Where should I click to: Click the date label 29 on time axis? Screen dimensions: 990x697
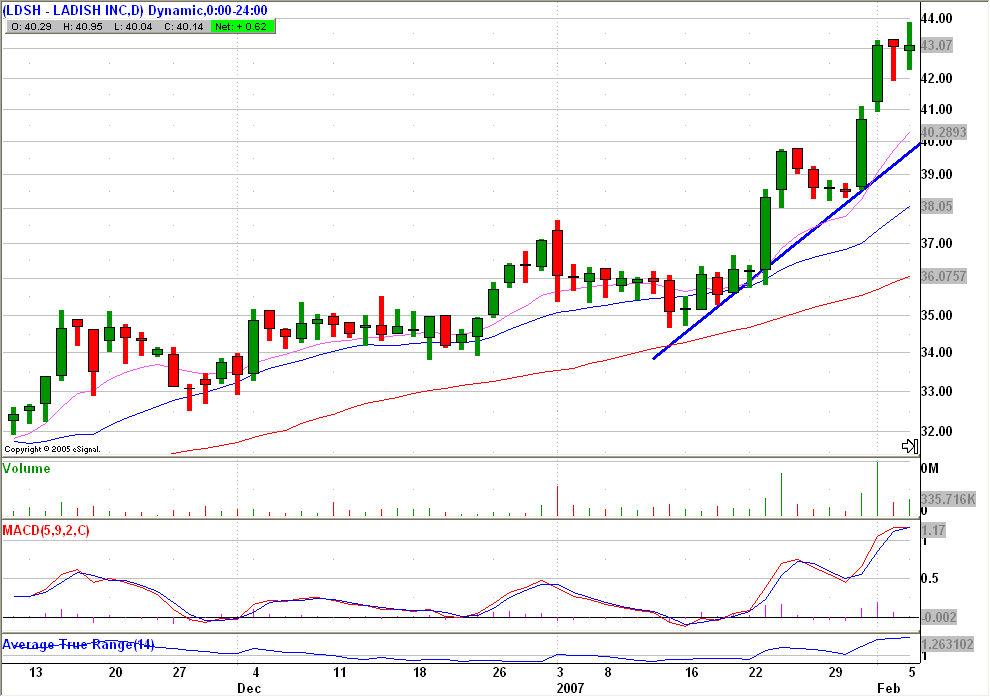click(835, 672)
